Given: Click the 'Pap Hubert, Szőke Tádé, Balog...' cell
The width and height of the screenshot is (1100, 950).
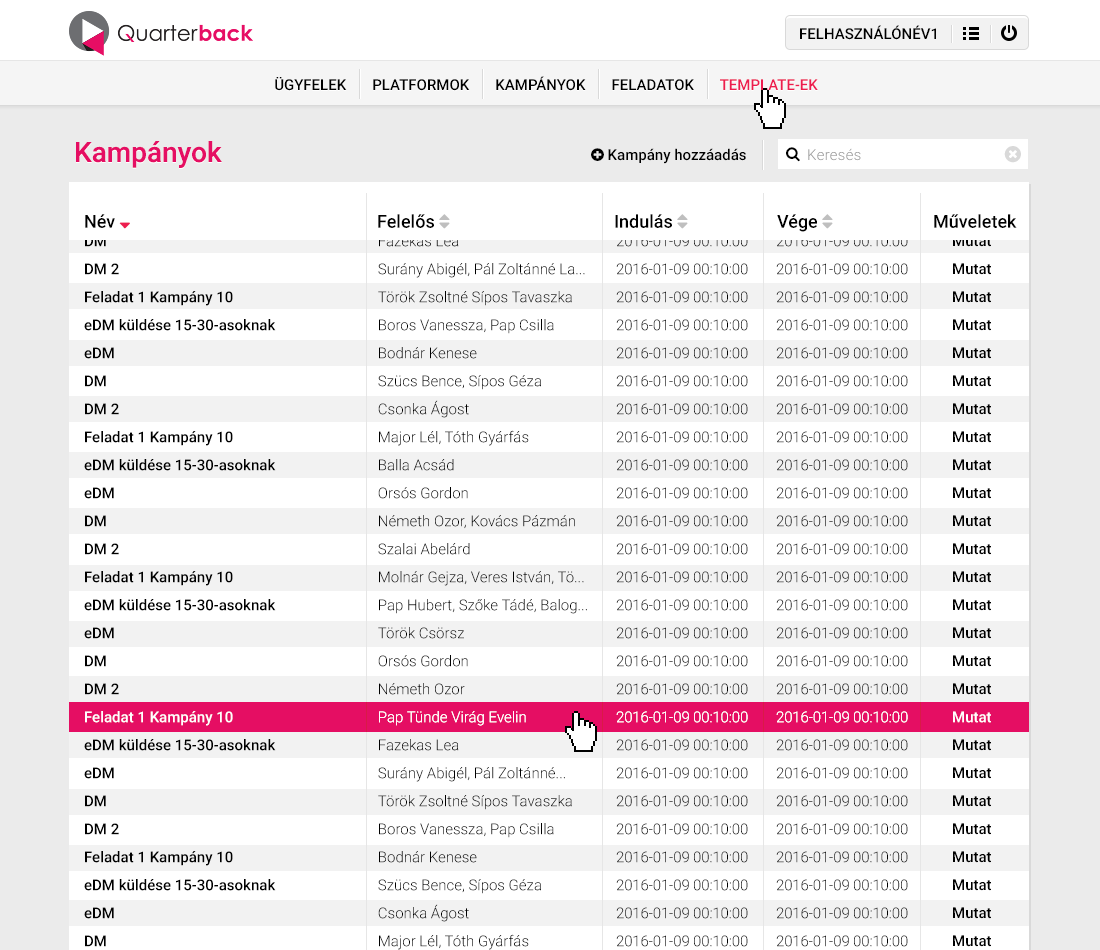Looking at the screenshot, I should coord(483,606).
